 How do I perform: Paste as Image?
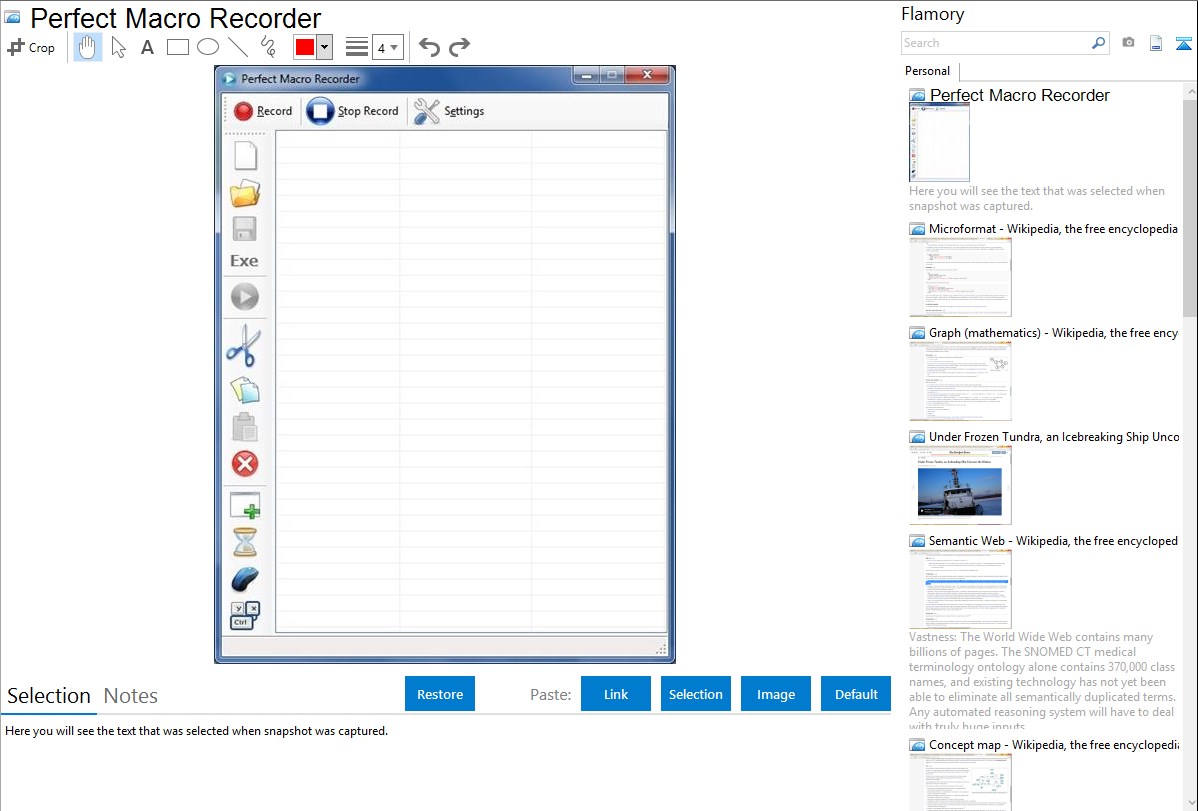776,694
